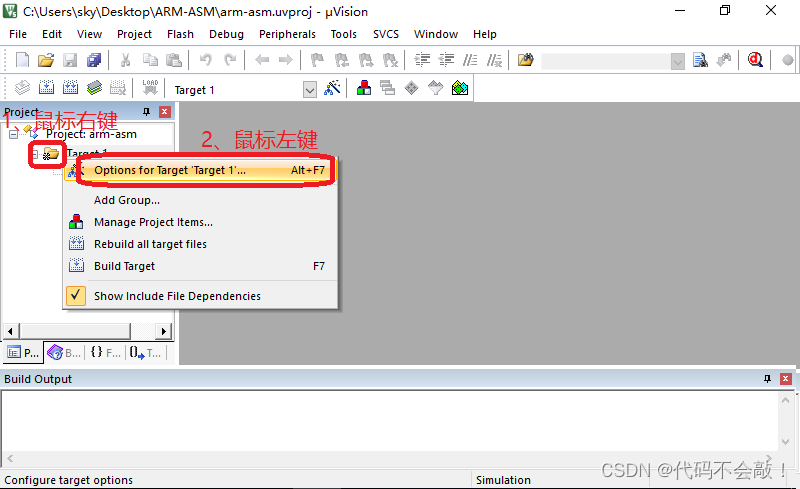Viewport: 800px width, 489px height.
Task: Start debug session icon
Action: [755, 60]
